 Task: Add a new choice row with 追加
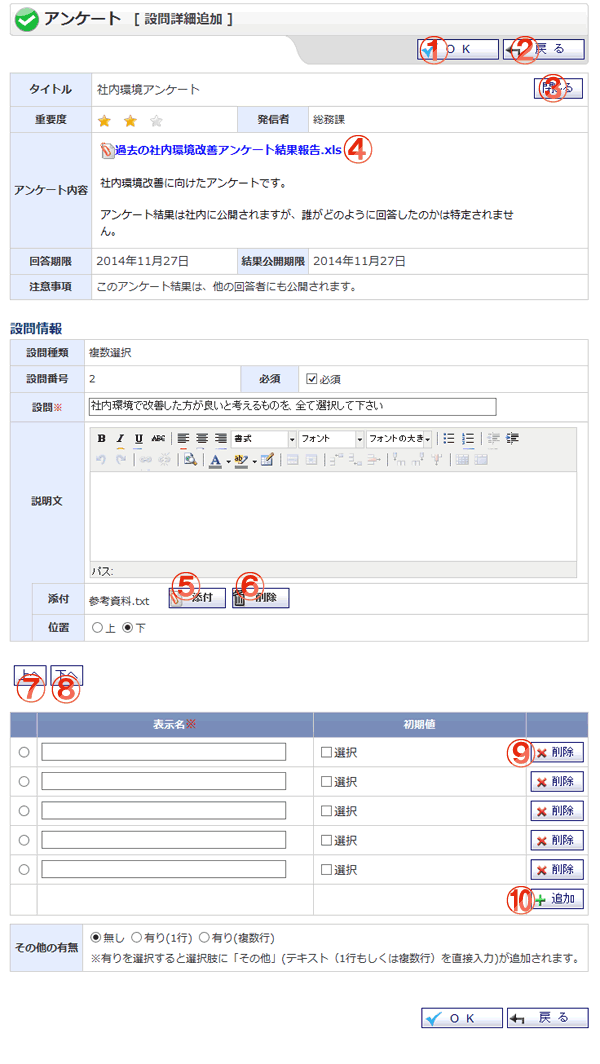click(557, 899)
